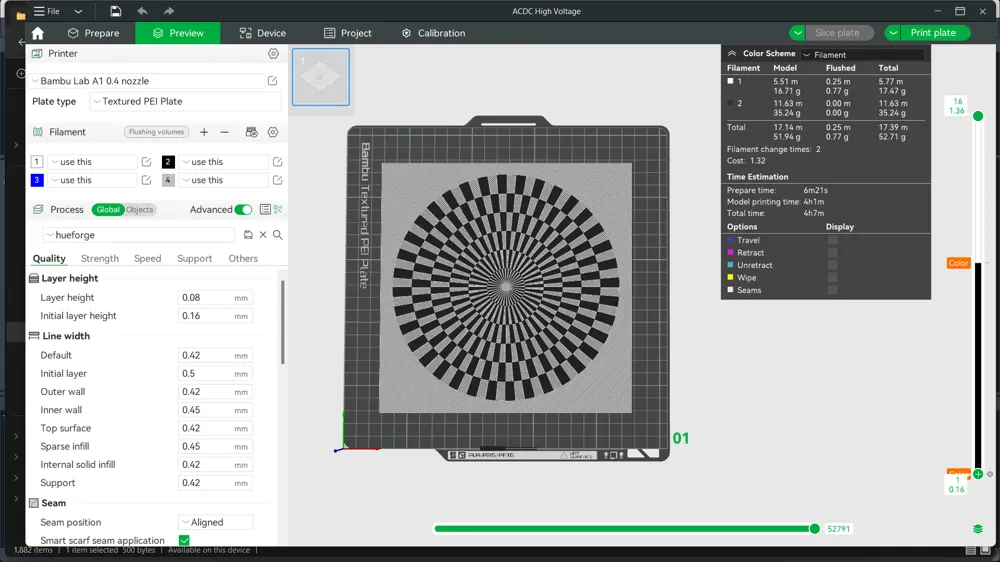Open hueforge process preset dropdown
The width and height of the screenshot is (1000, 562).
[138, 235]
